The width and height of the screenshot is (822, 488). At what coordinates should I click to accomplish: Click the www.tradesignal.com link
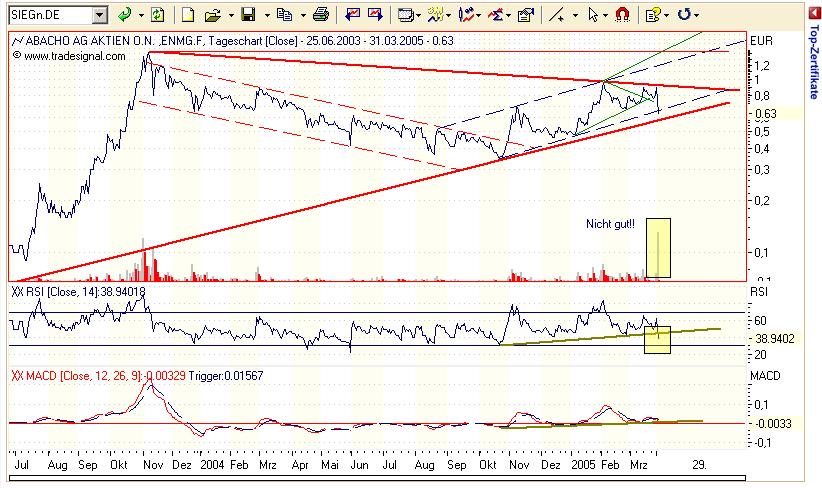pos(75,56)
